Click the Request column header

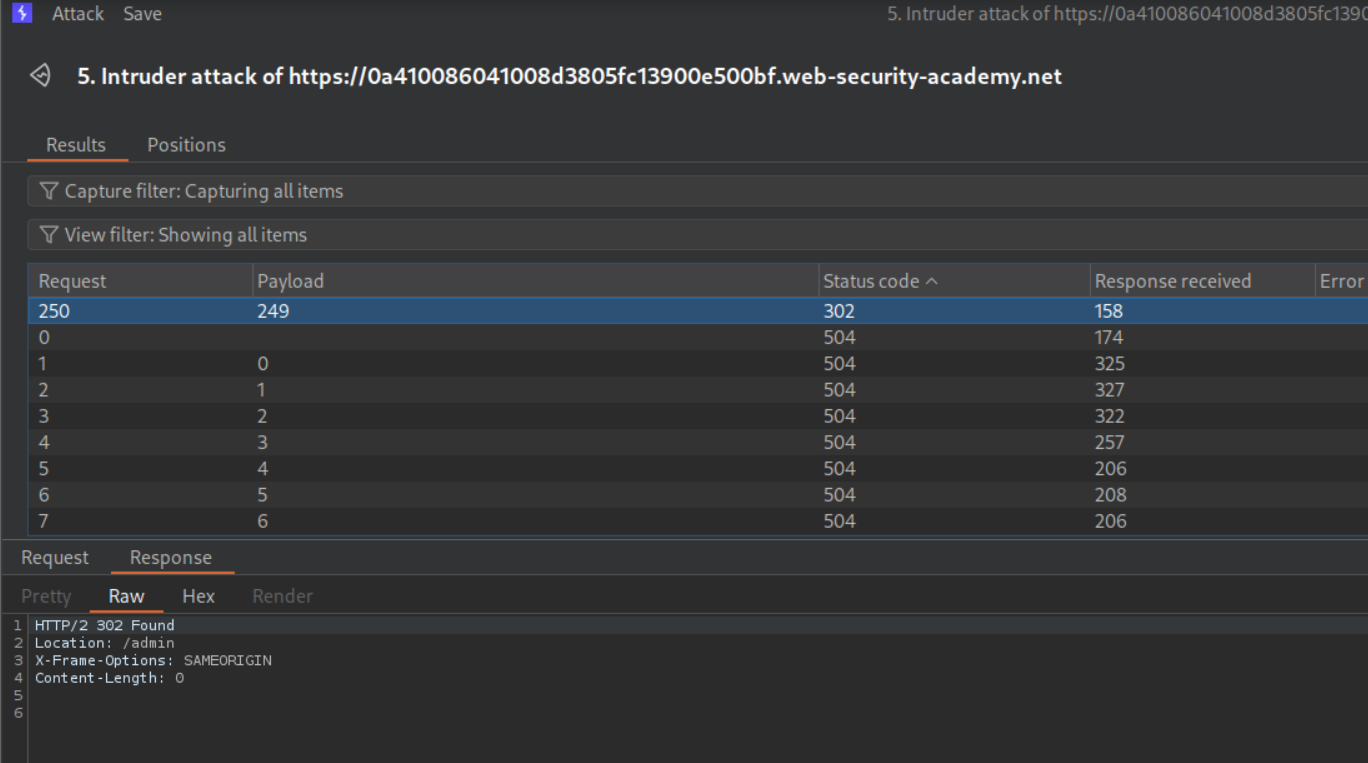click(x=72, y=281)
